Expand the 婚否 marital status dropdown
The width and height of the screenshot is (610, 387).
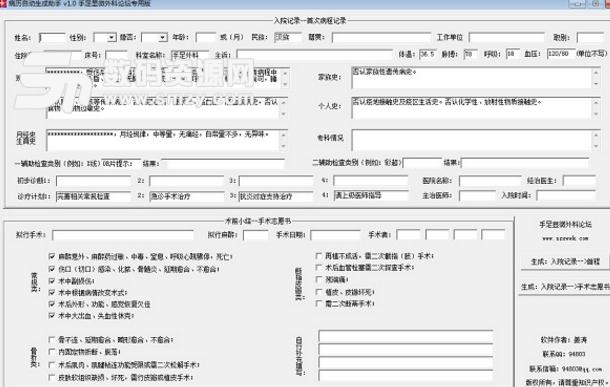coord(163,37)
